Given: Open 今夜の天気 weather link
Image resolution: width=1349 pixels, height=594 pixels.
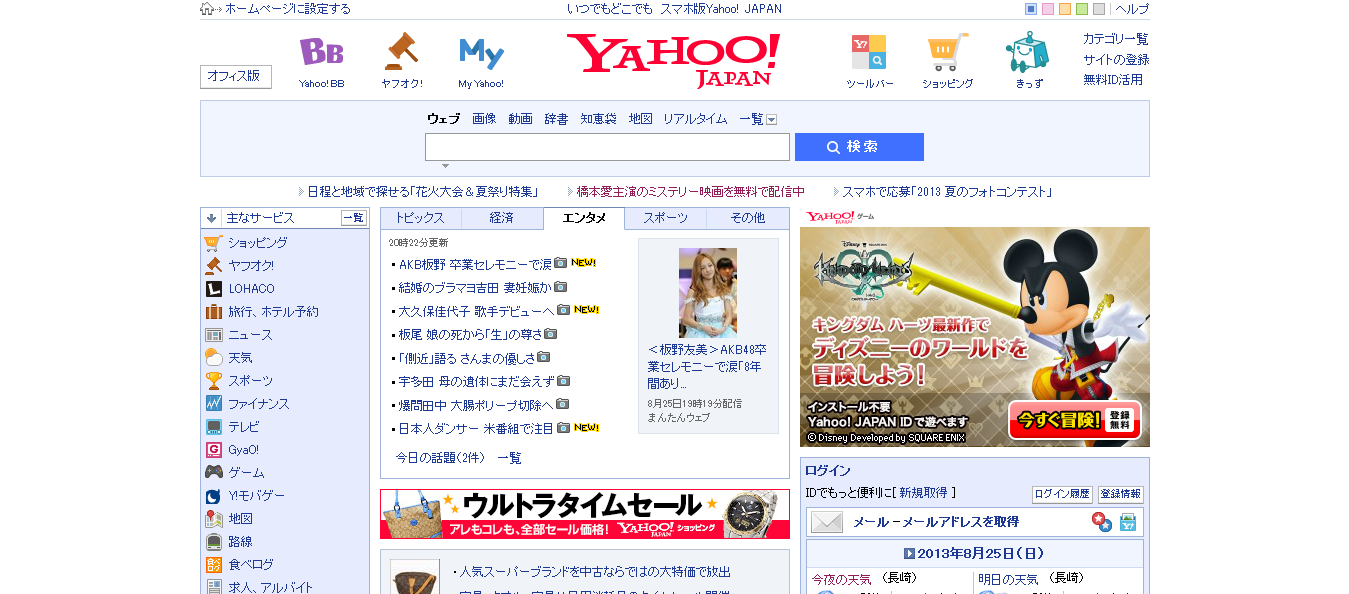Looking at the screenshot, I should coord(841,579).
